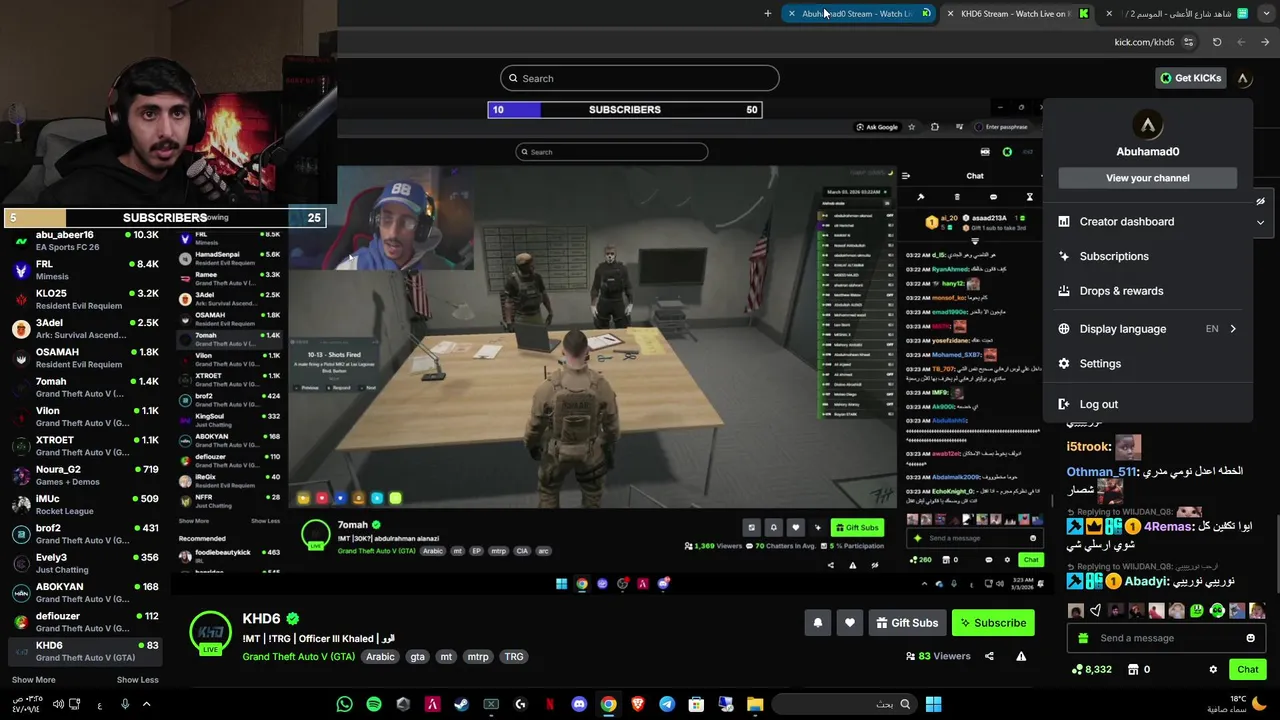Expand the chevron below the eye icon

coord(1260,223)
